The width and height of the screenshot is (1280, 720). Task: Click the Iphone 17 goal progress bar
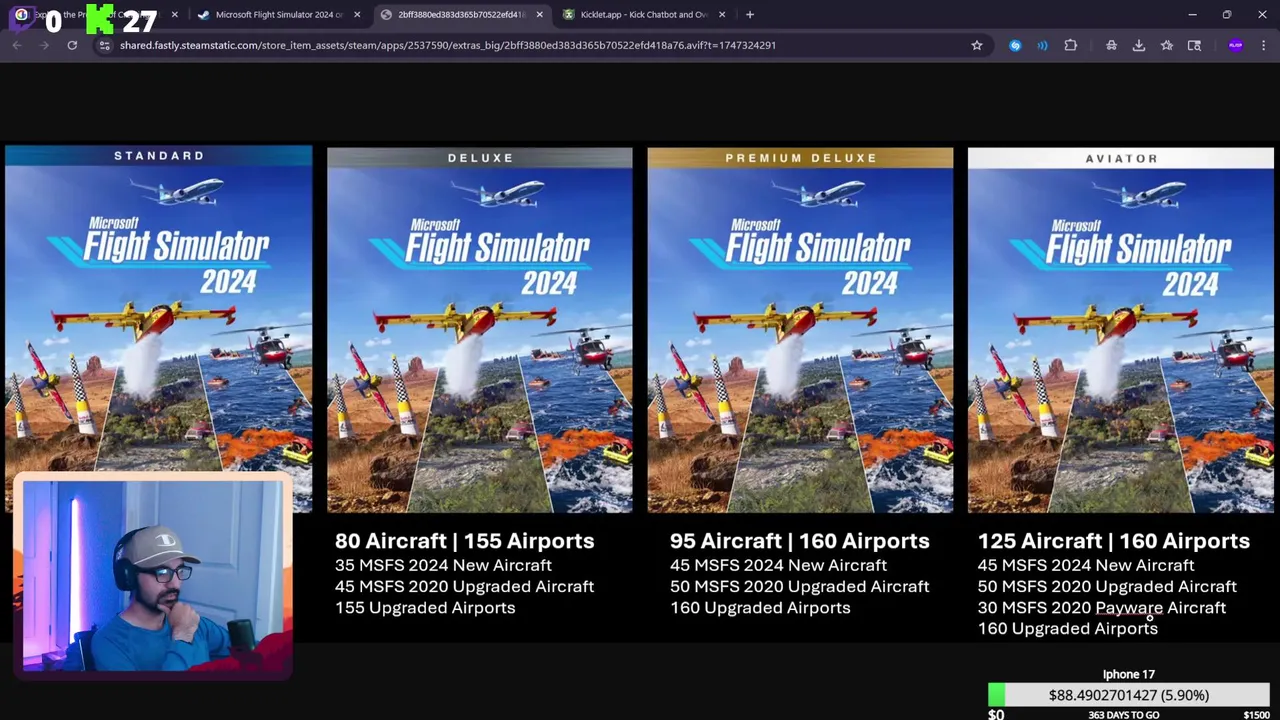click(x=1128, y=695)
